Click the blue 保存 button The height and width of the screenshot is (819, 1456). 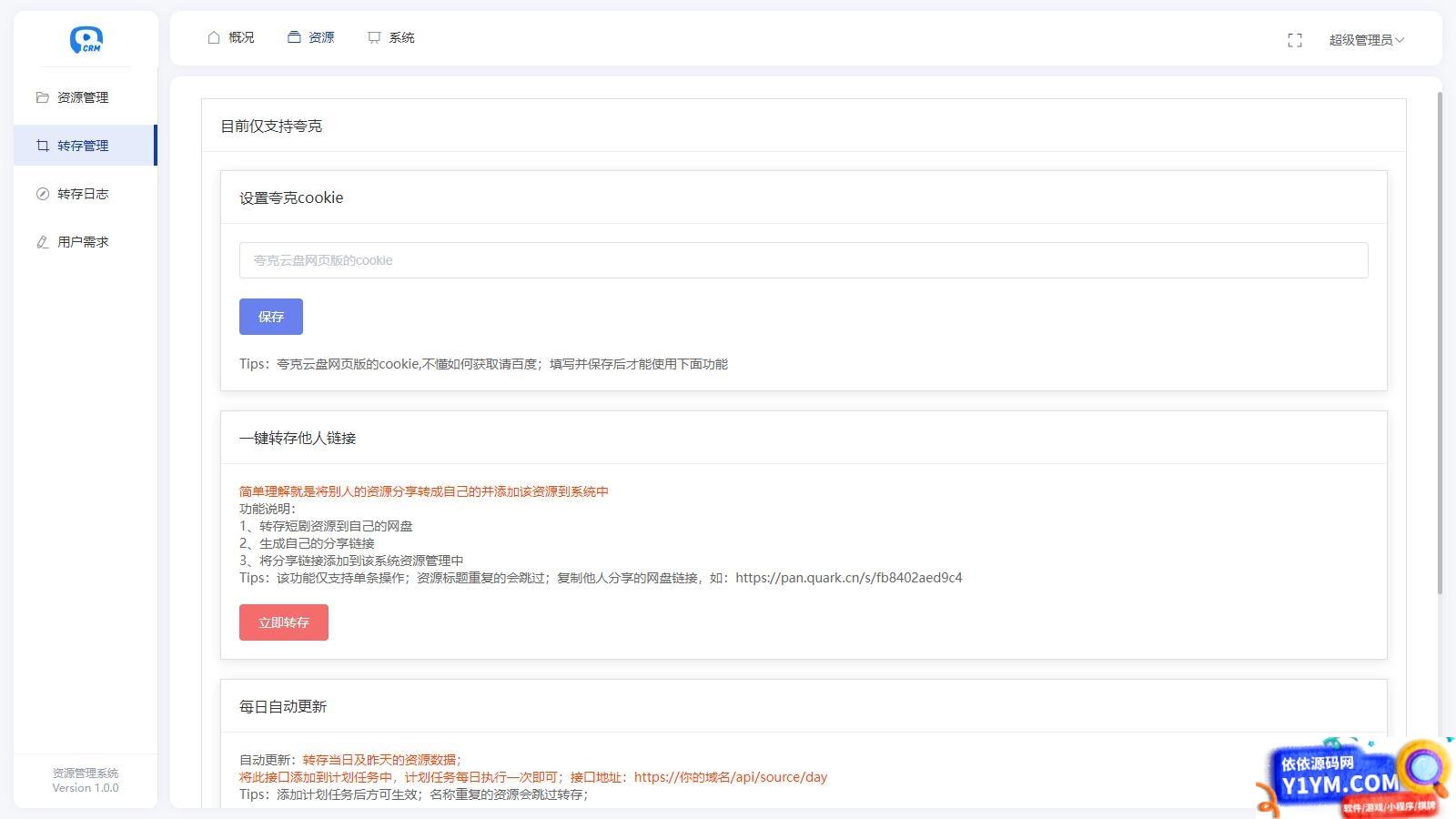point(271,317)
